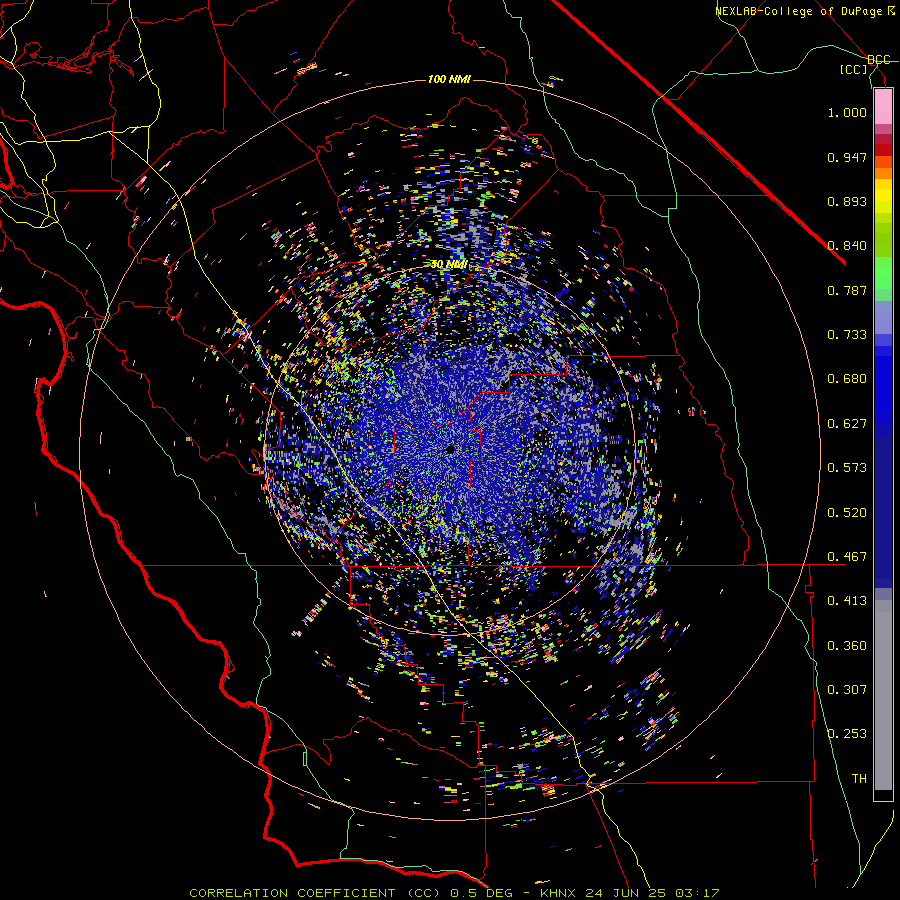Click the 100 NMI range ring label
This screenshot has height=900, width=900.
(449, 79)
